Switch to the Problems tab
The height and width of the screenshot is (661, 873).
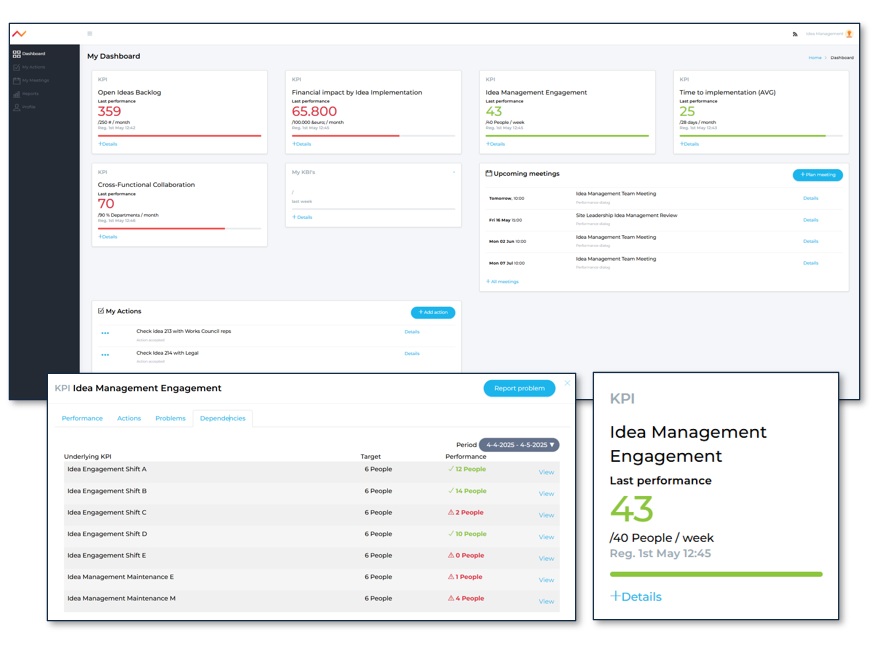pyautogui.click(x=170, y=418)
